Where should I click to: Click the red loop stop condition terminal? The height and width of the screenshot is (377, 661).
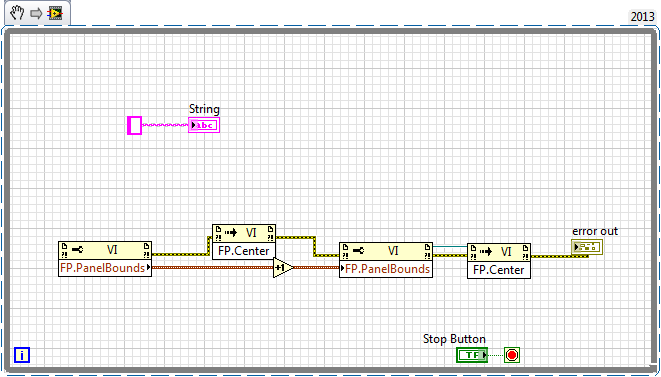[512, 355]
